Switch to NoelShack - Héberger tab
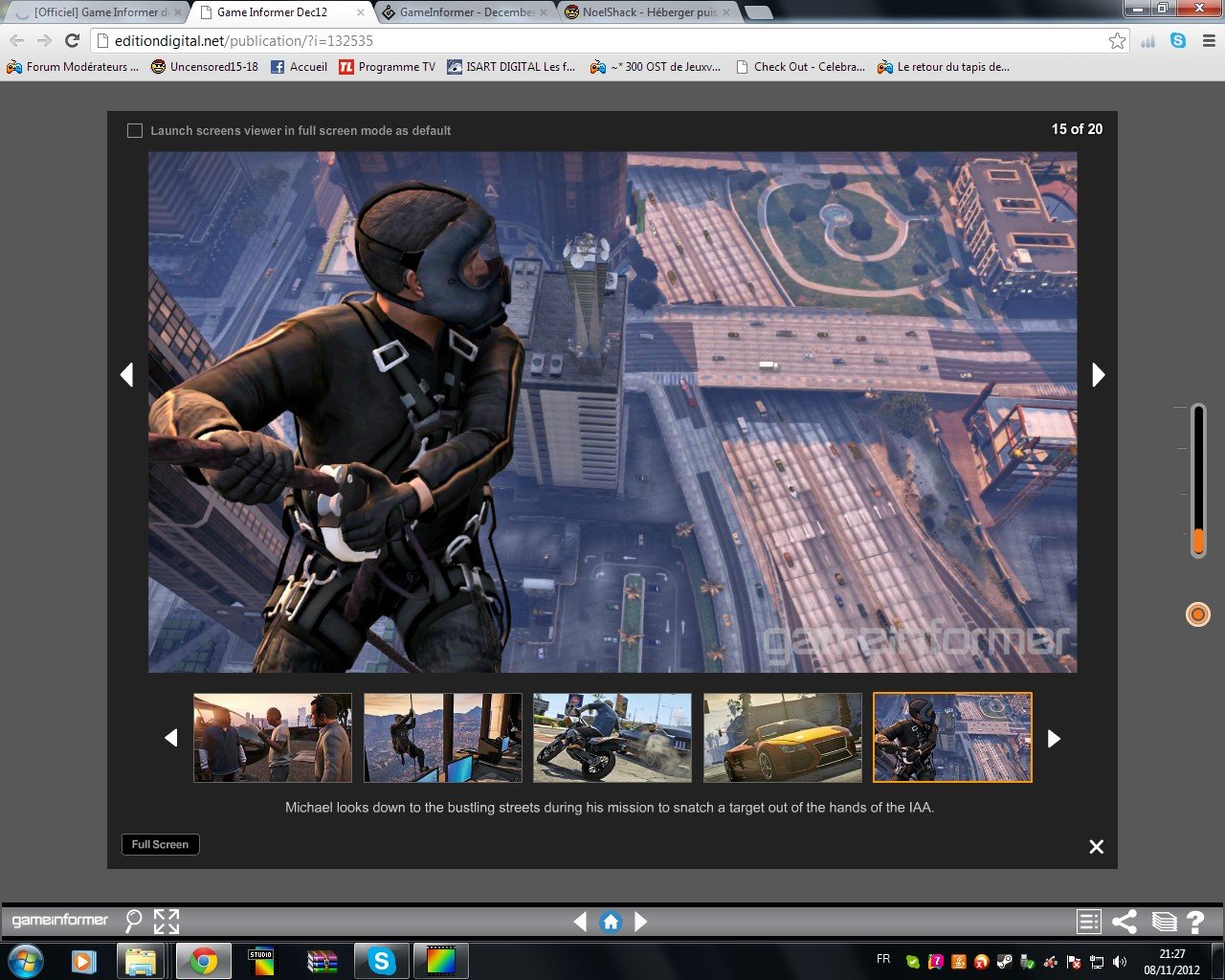 pyautogui.click(x=646, y=12)
